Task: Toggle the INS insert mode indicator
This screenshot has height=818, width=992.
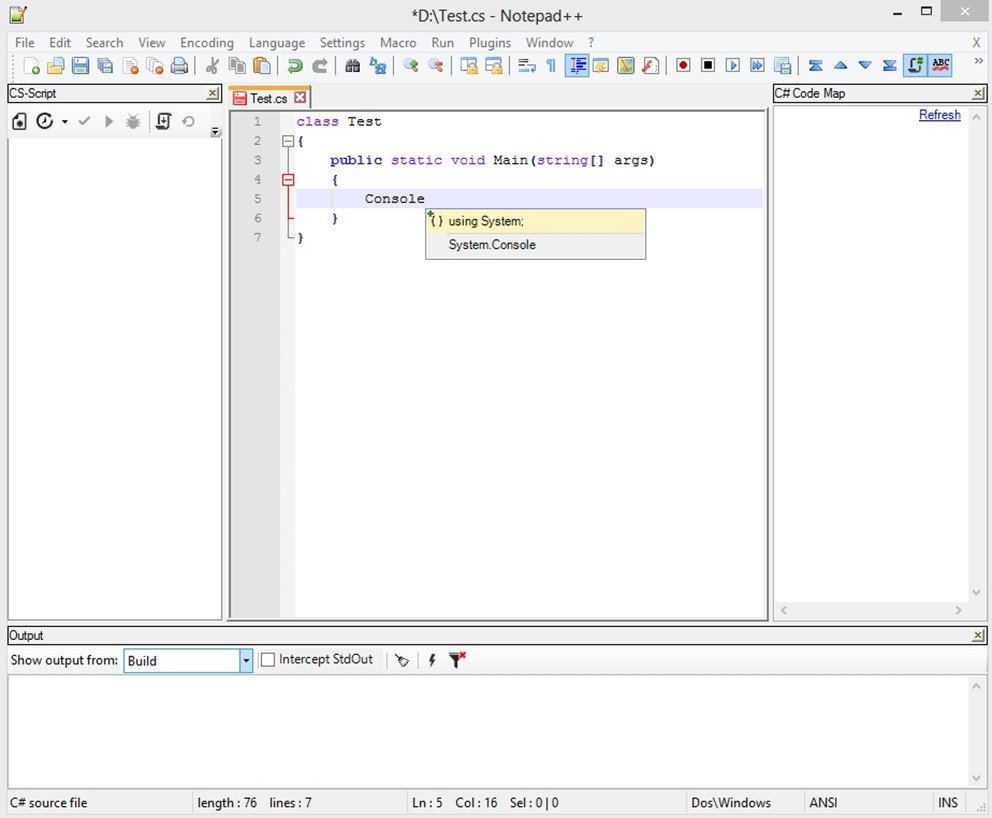Action: pyautogui.click(x=947, y=803)
